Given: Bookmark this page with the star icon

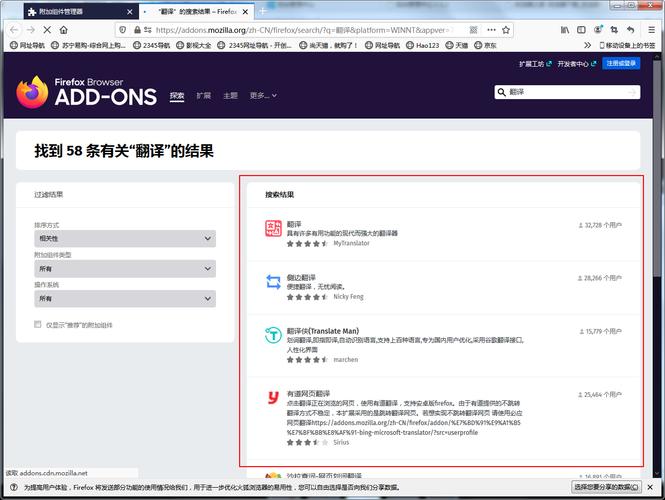Looking at the screenshot, I should [x=506, y=30].
